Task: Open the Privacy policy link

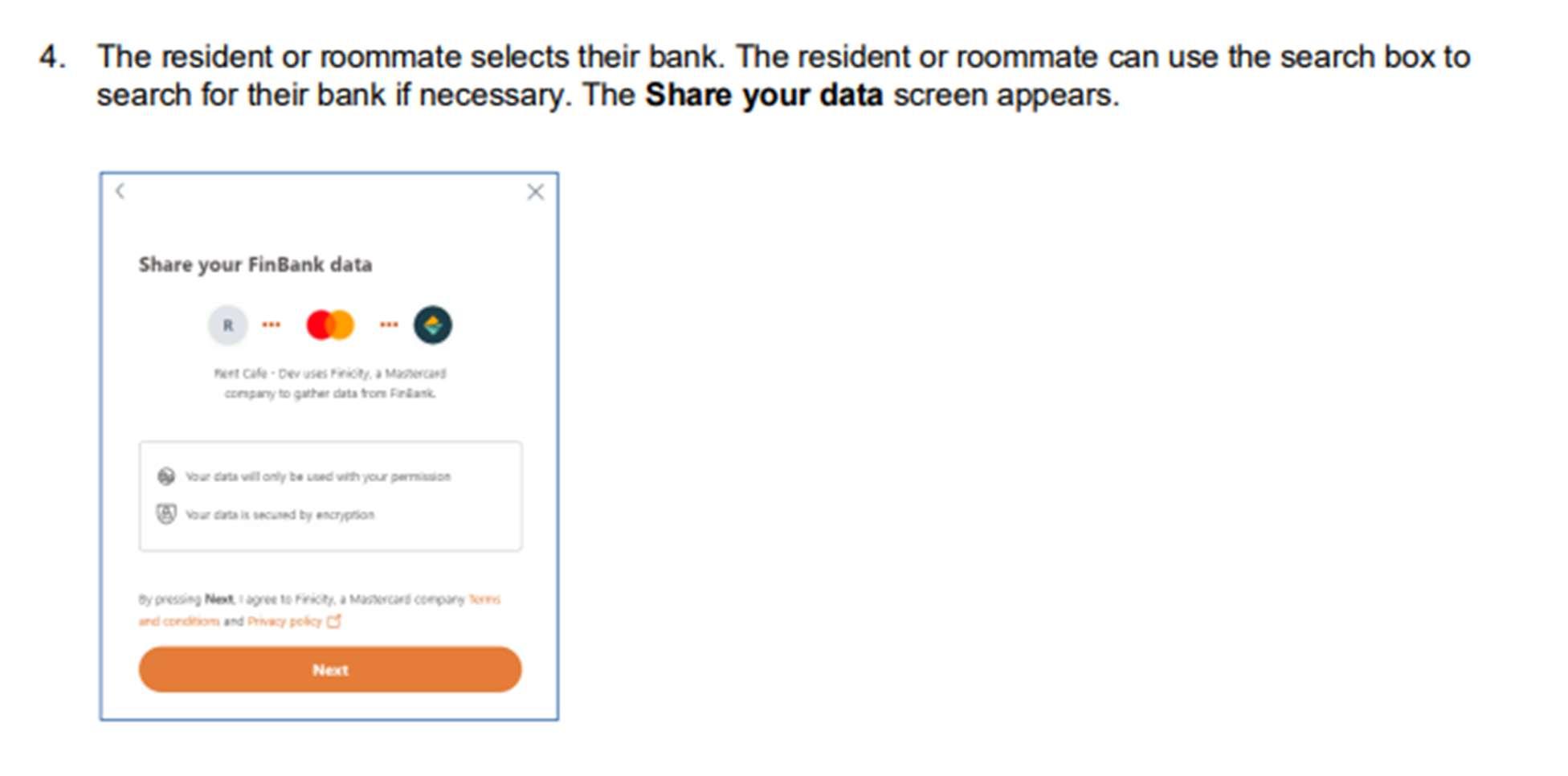Action: tap(284, 621)
